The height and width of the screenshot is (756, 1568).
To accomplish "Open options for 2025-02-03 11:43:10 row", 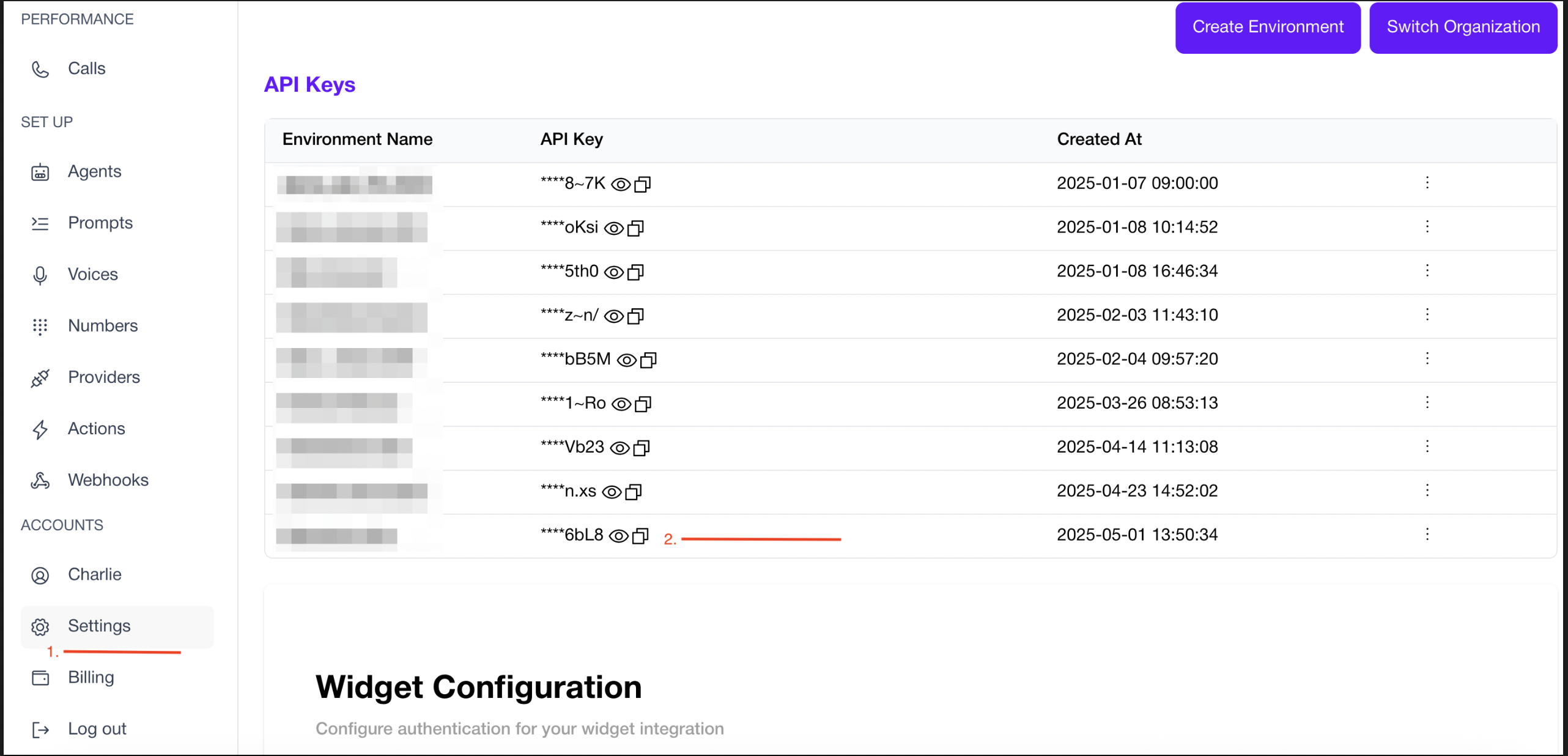I will [x=1427, y=315].
